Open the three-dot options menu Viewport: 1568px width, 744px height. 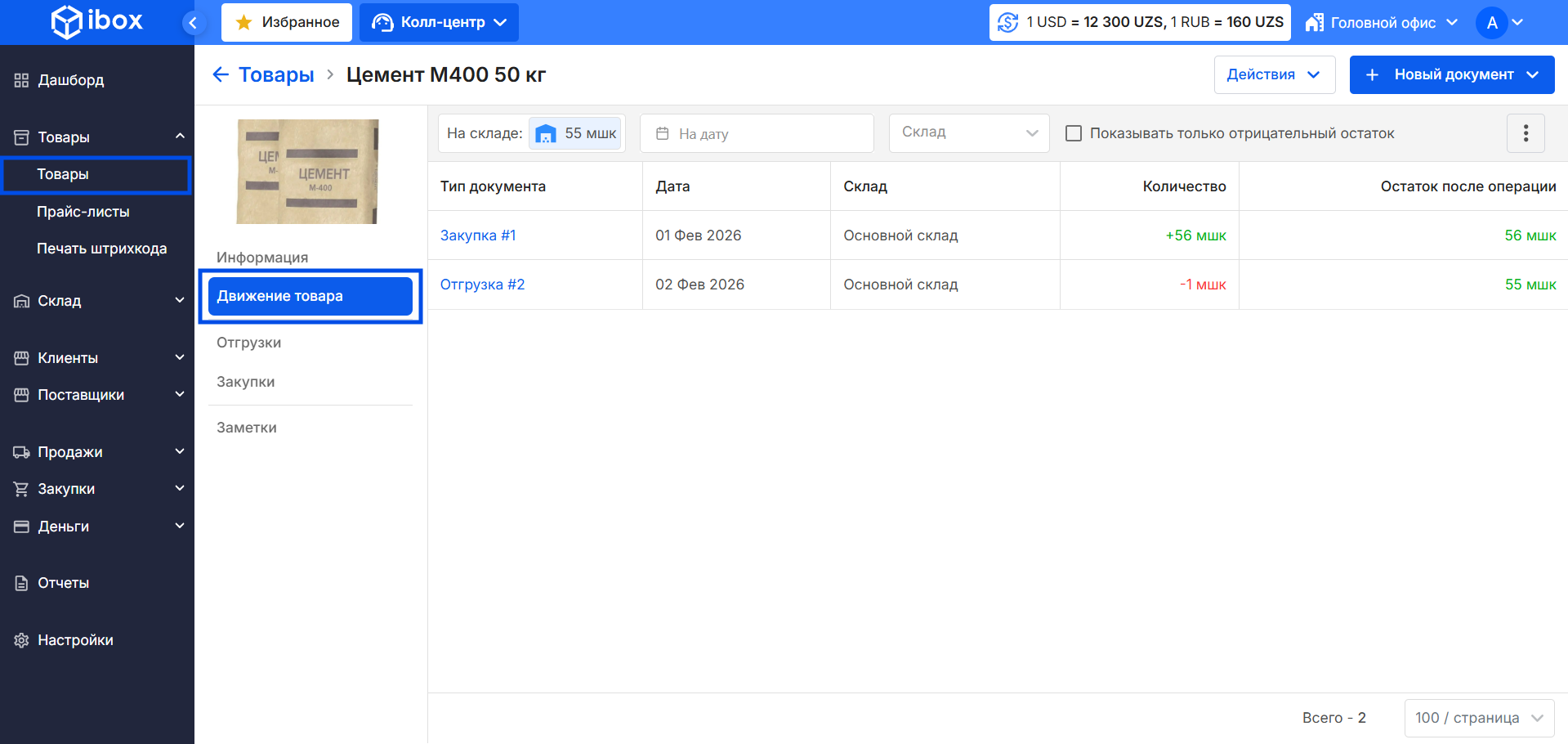(x=1525, y=133)
